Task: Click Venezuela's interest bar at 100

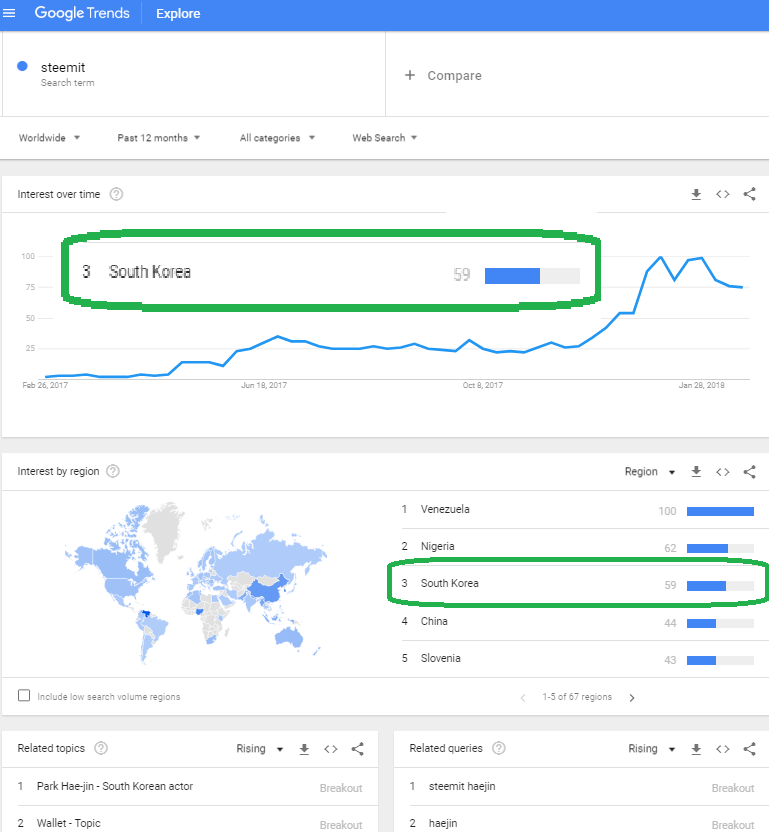Action: point(720,512)
